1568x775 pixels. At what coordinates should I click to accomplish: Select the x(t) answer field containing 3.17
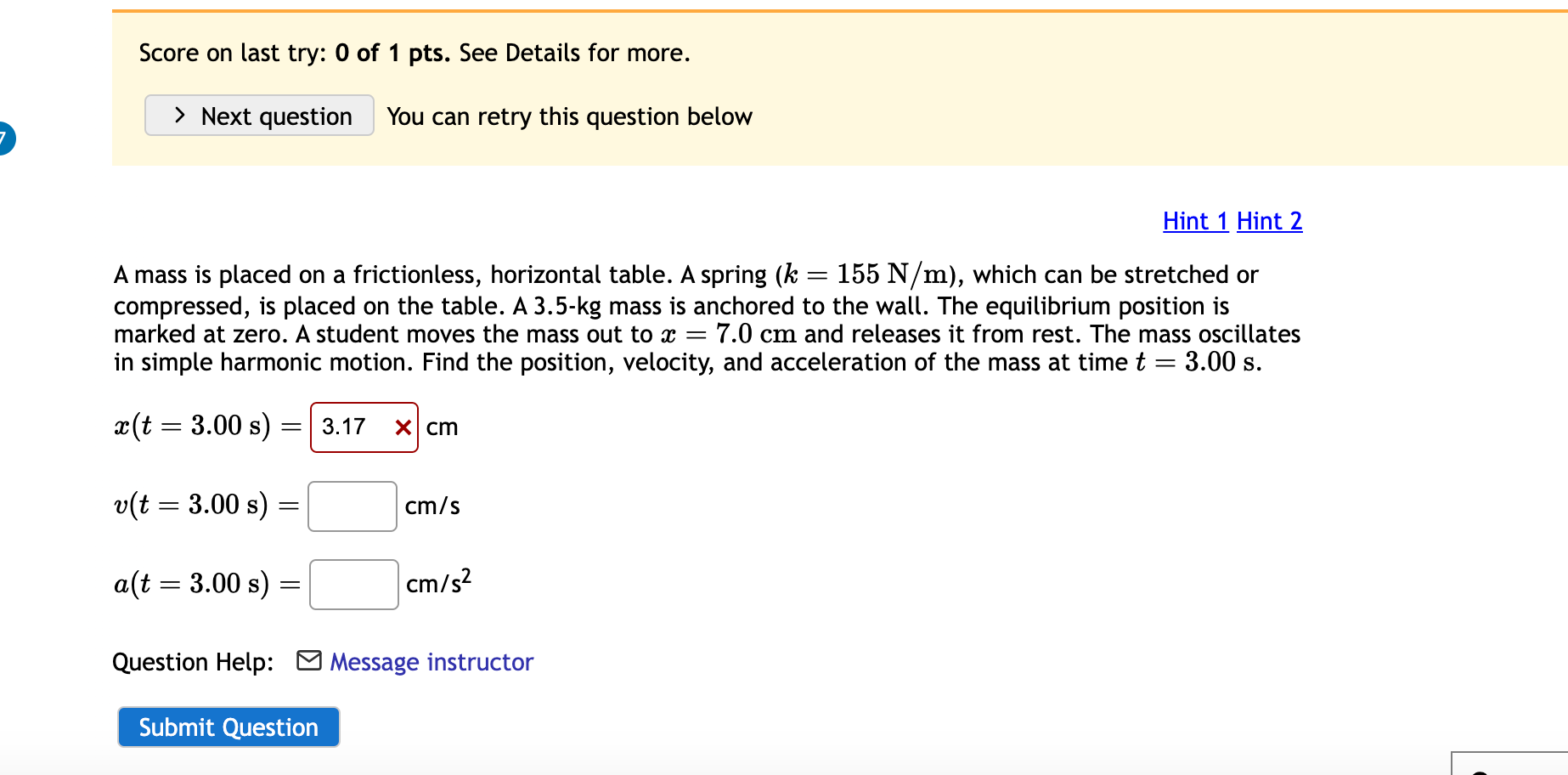[364, 427]
